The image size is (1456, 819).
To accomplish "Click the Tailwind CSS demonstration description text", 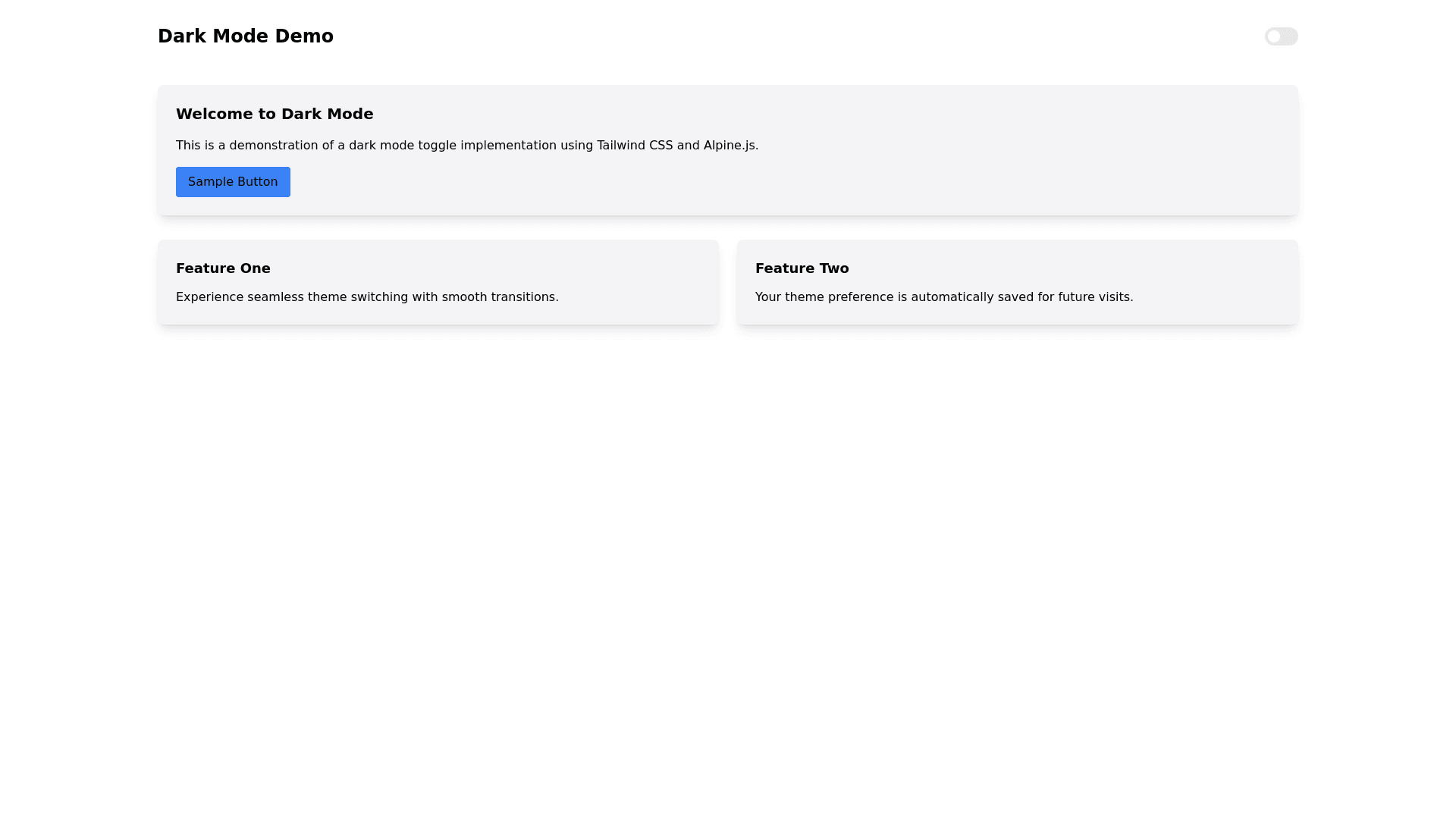I will (x=466, y=146).
